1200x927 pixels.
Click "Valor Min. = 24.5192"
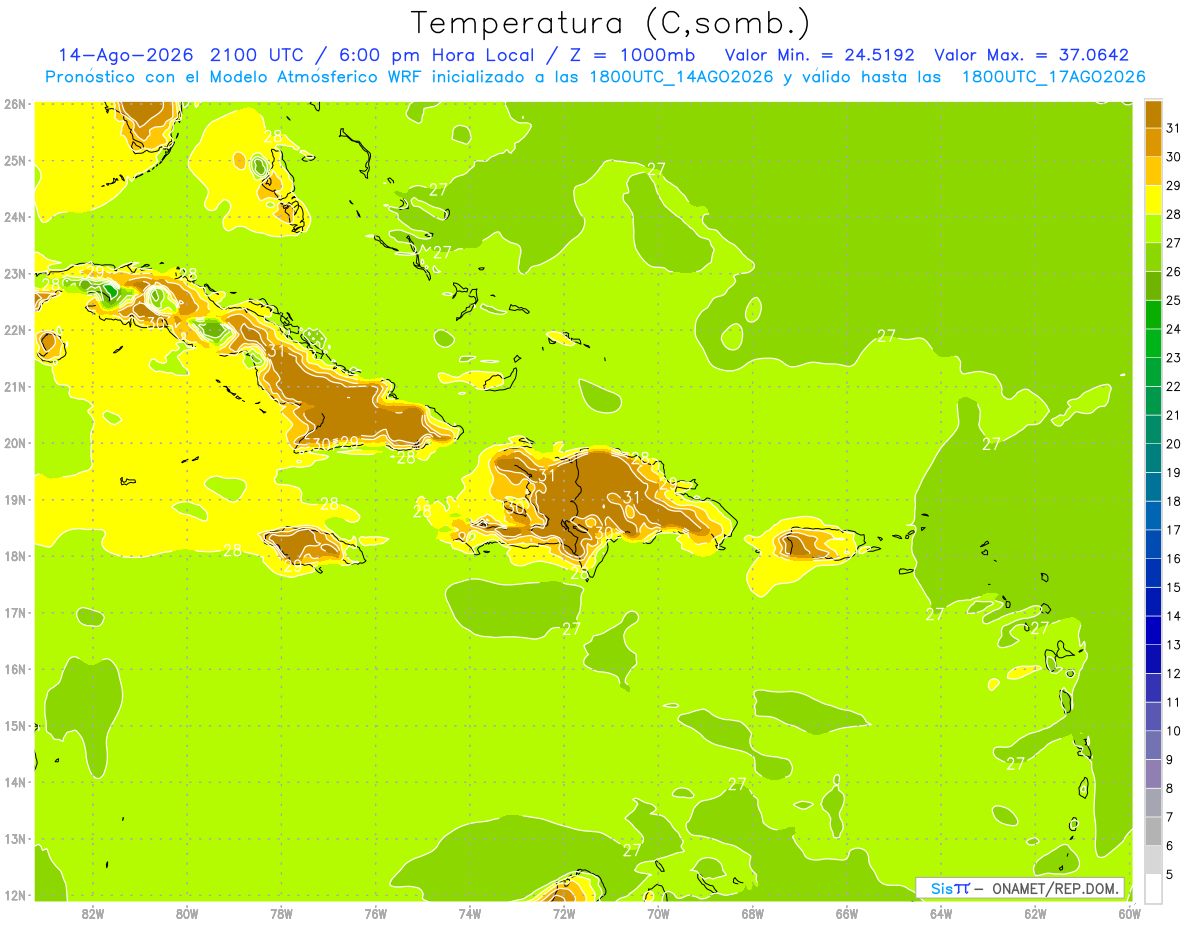coord(819,55)
